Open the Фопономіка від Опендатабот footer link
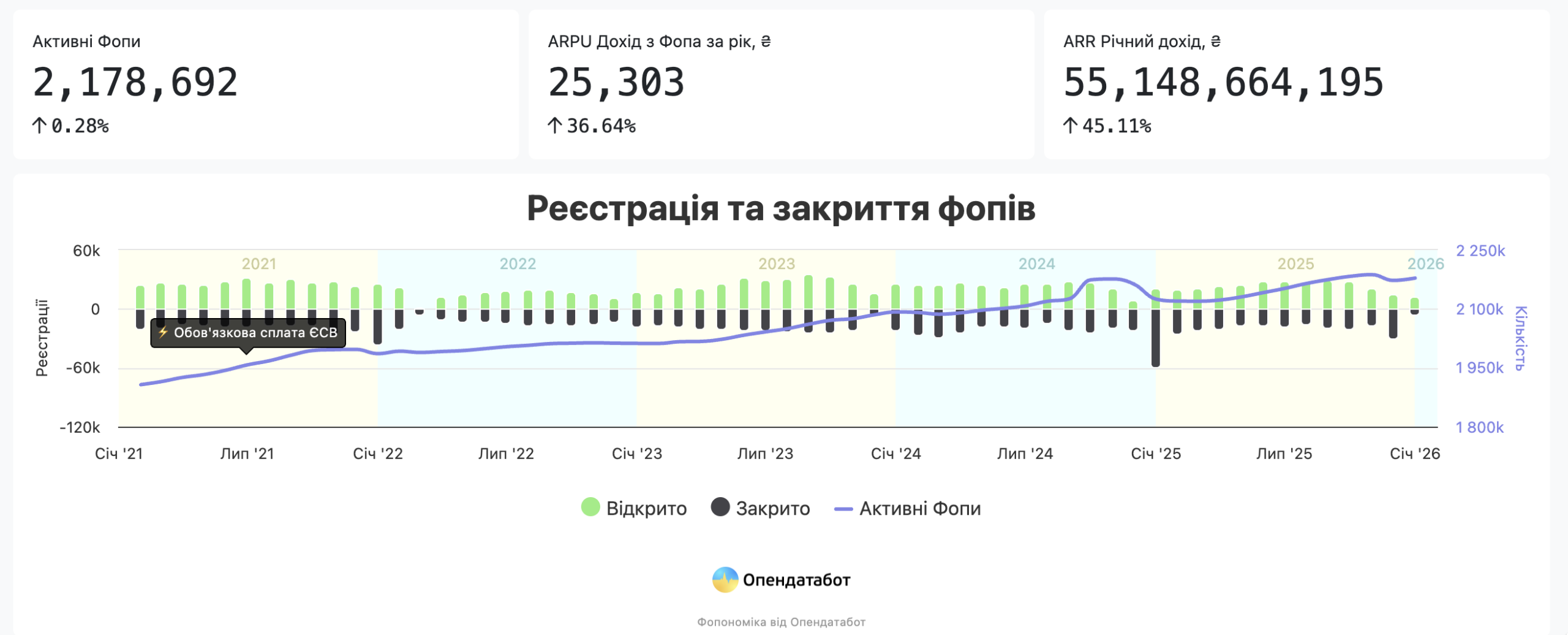Screen dimensions: 1568x635 [781, 622]
